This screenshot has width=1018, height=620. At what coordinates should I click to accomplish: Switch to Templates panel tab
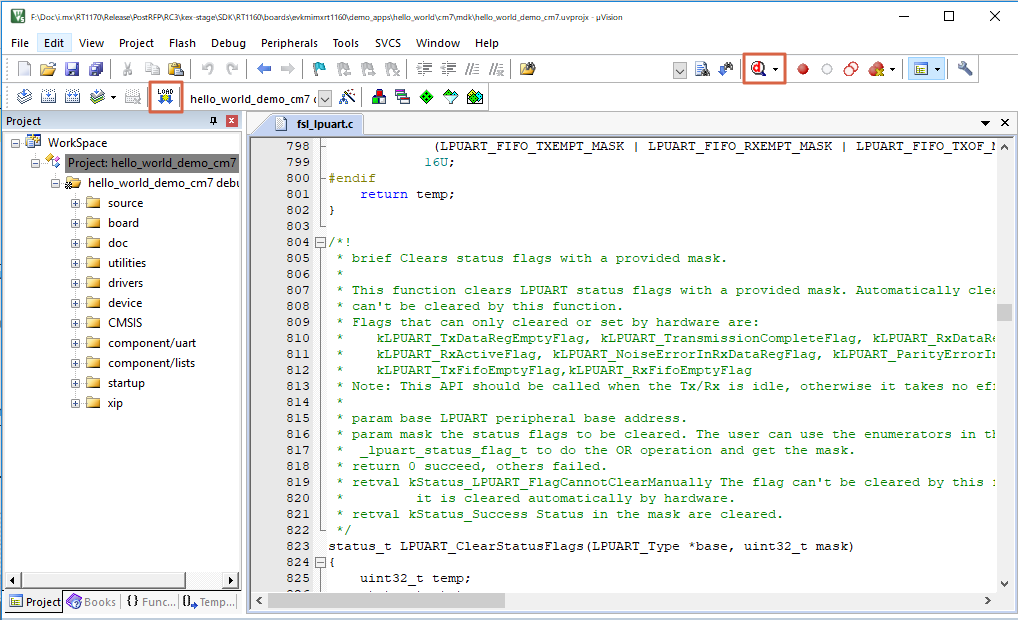[x=208, y=602]
